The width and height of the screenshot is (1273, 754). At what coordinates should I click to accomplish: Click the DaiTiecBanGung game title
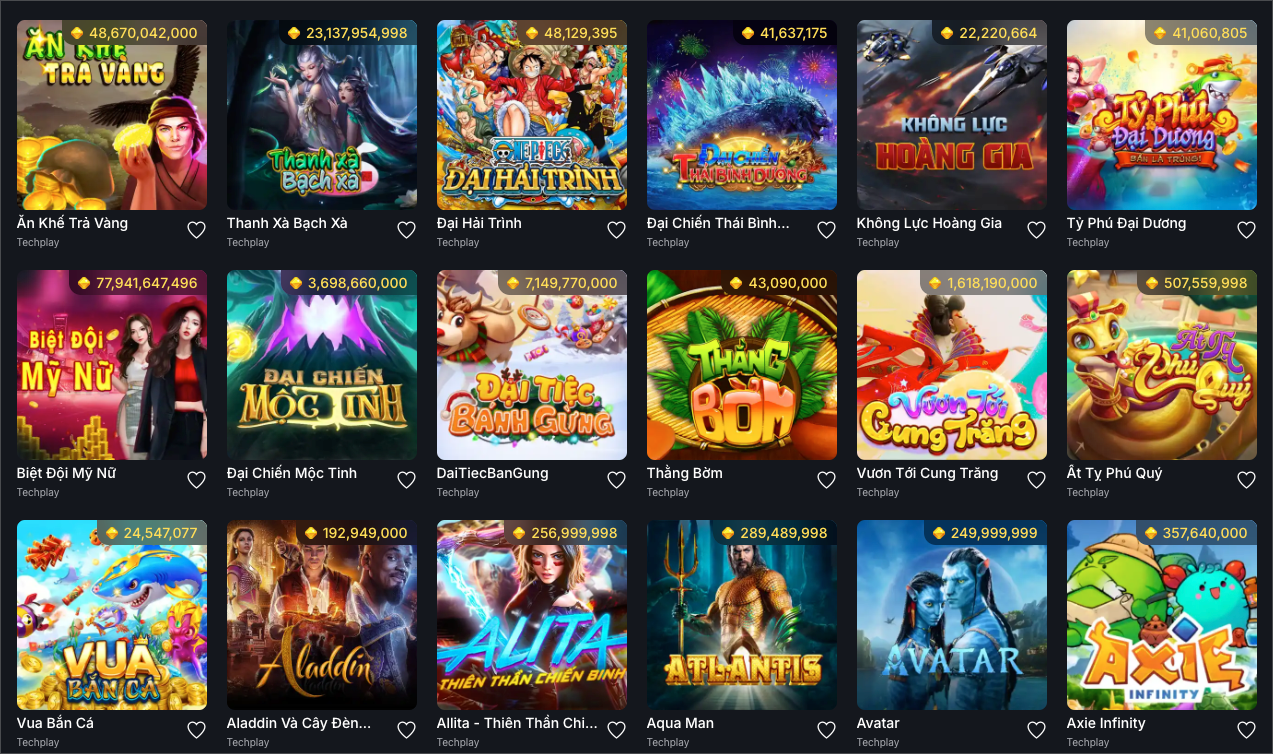pyautogui.click(x=493, y=473)
